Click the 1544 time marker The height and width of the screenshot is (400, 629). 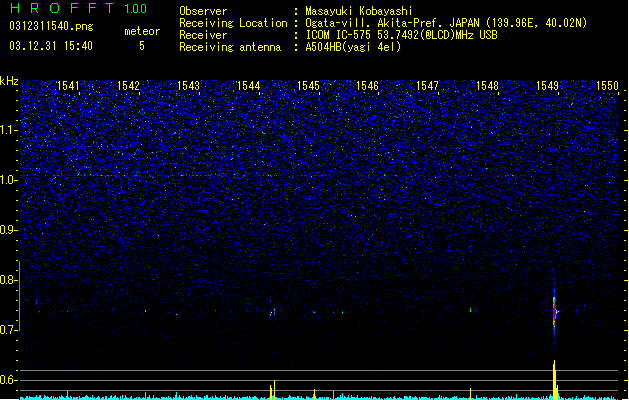(x=248, y=86)
